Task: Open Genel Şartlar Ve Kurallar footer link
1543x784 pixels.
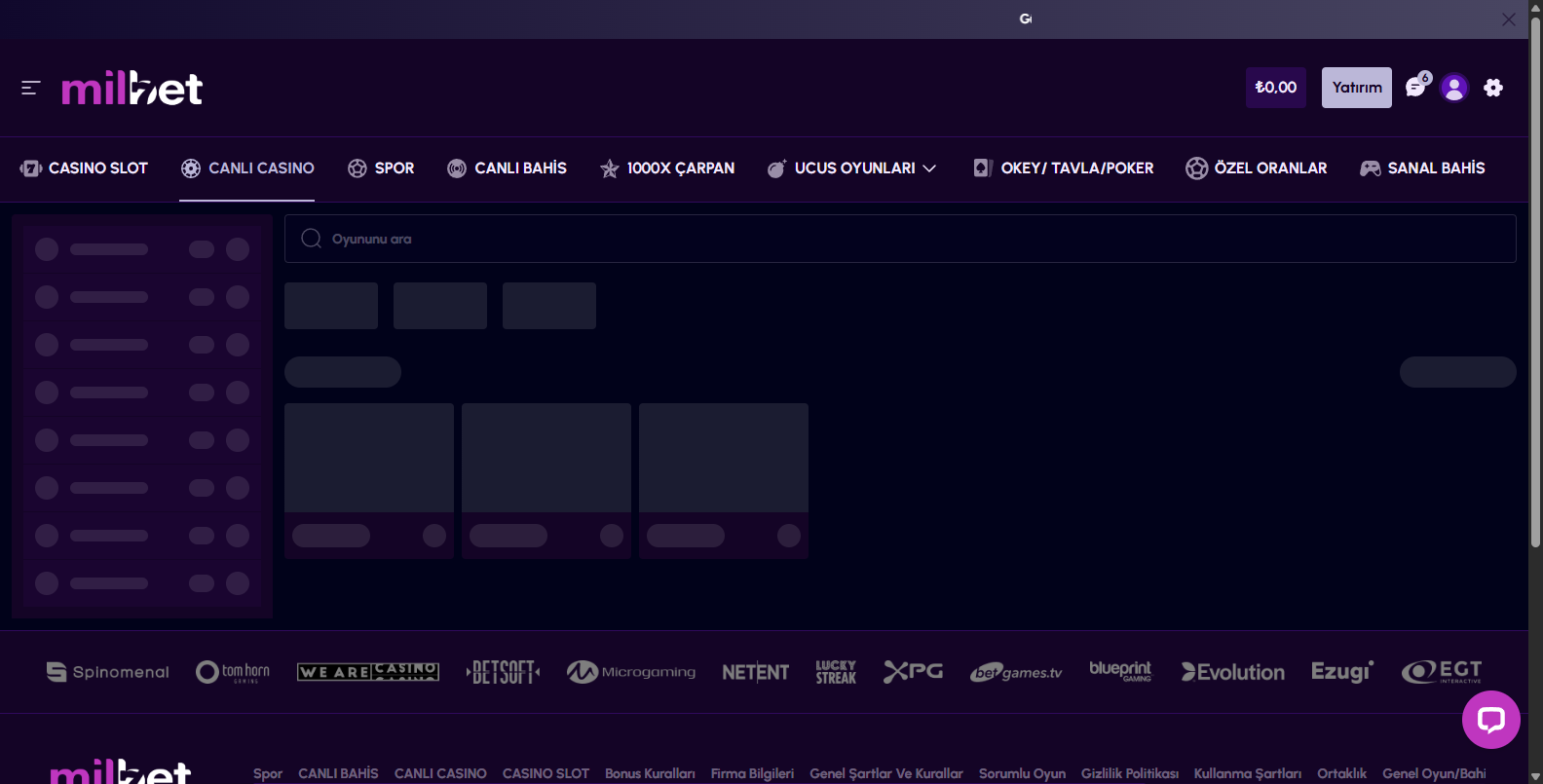Action: (886, 773)
